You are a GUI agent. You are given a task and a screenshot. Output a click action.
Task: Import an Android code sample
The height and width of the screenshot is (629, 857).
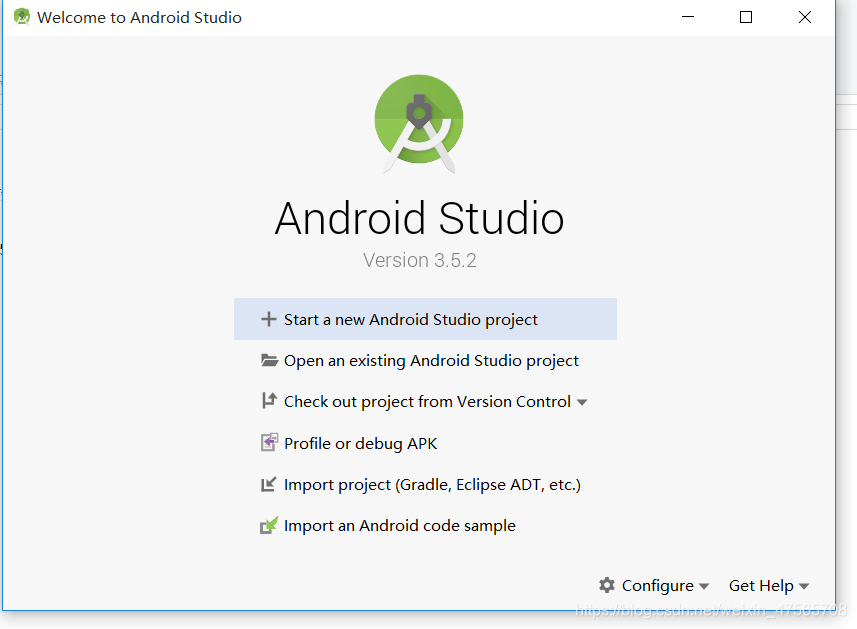click(425, 526)
